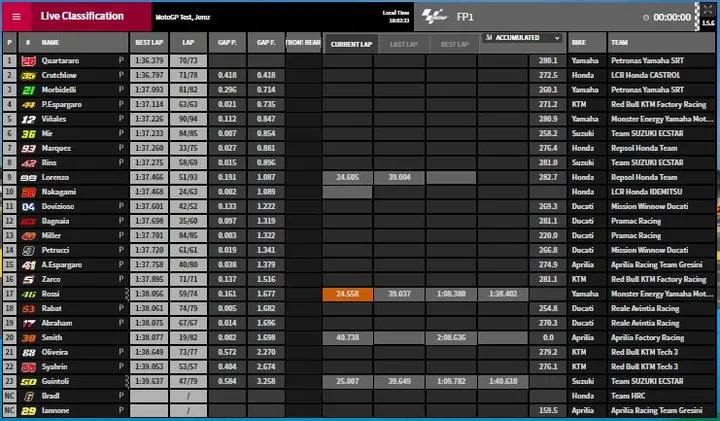
Task: Click Viñales' number 12 badge
Action: click(28, 119)
